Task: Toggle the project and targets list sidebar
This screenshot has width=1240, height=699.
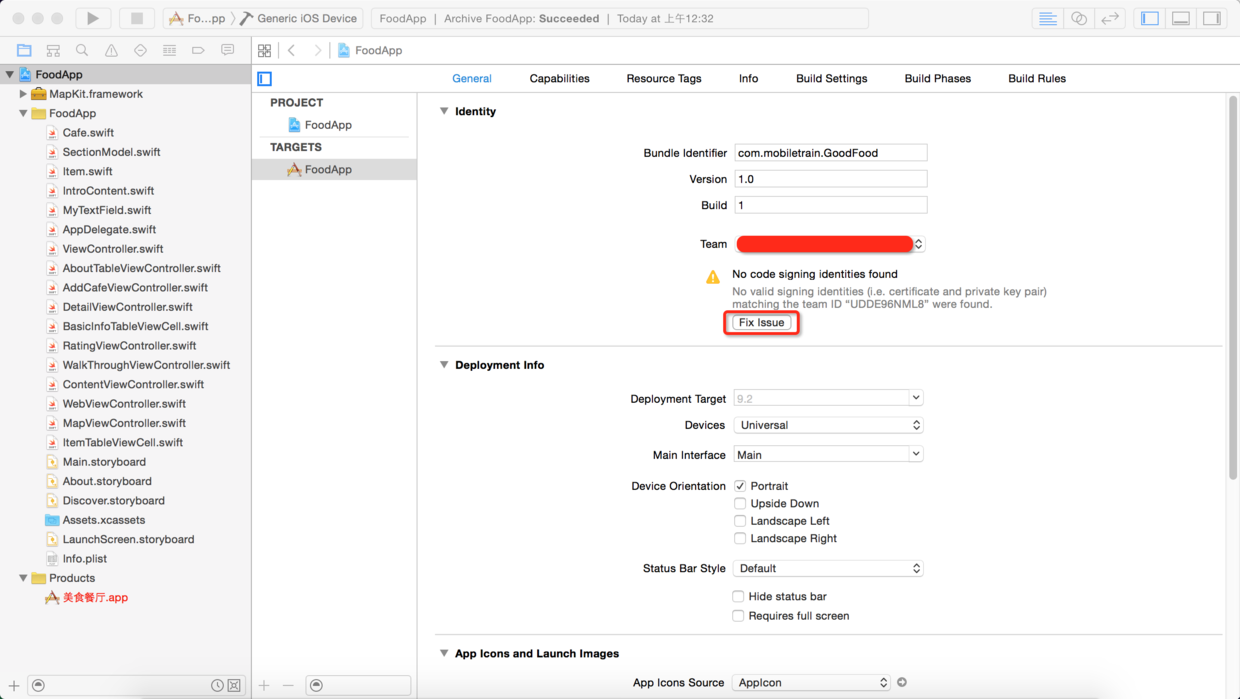Action: (x=265, y=79)
